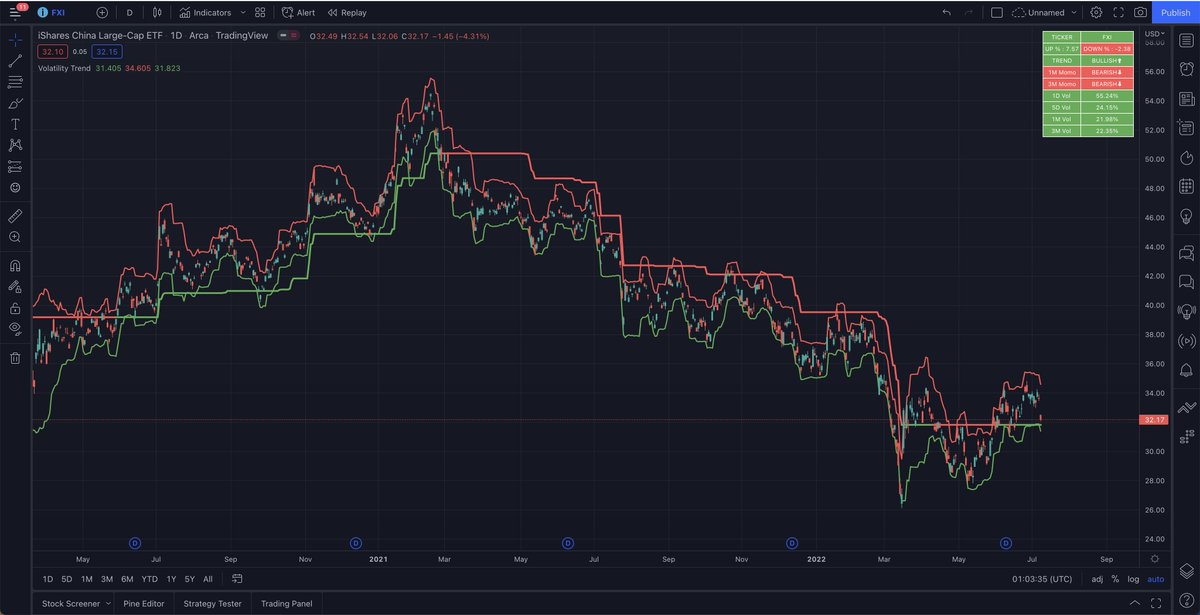Set time range to YTD
Viewport: 1200px width, 615px height.
[x=150, y=579]
